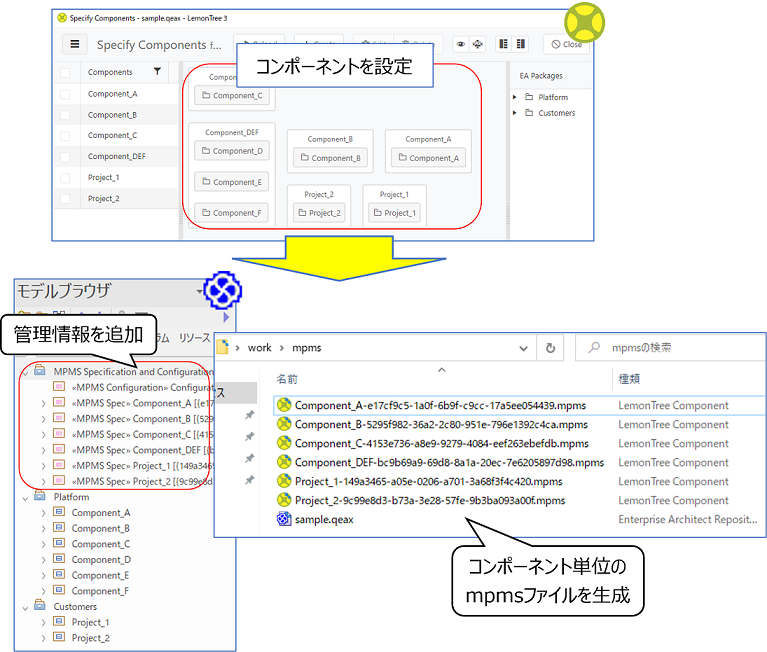This screenshot has height=652, width=767.
Task: Sort files by 名前 column header
Action: [x=287, y=379]
